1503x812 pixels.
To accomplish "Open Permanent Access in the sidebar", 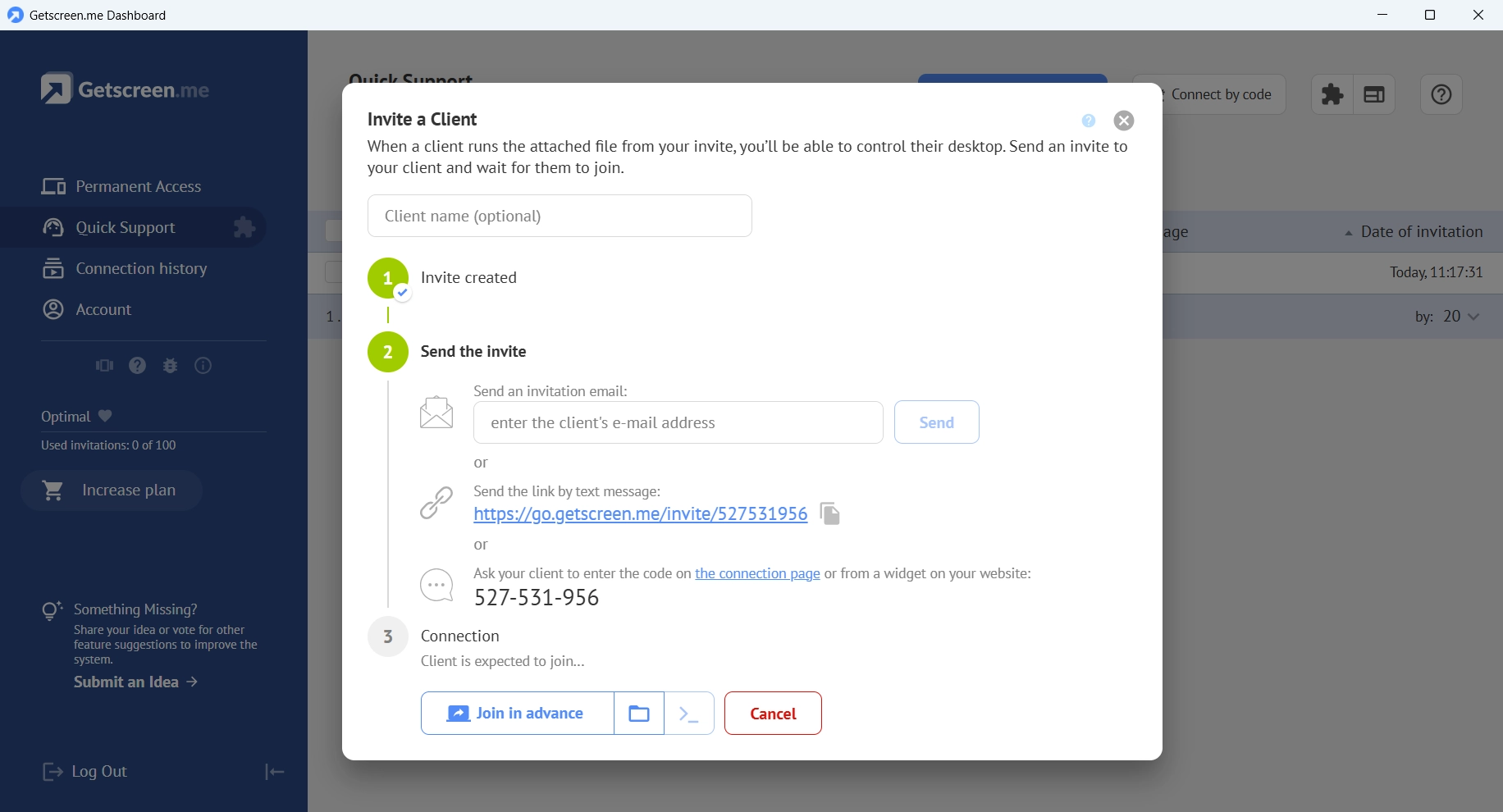I will click(138, 187).
